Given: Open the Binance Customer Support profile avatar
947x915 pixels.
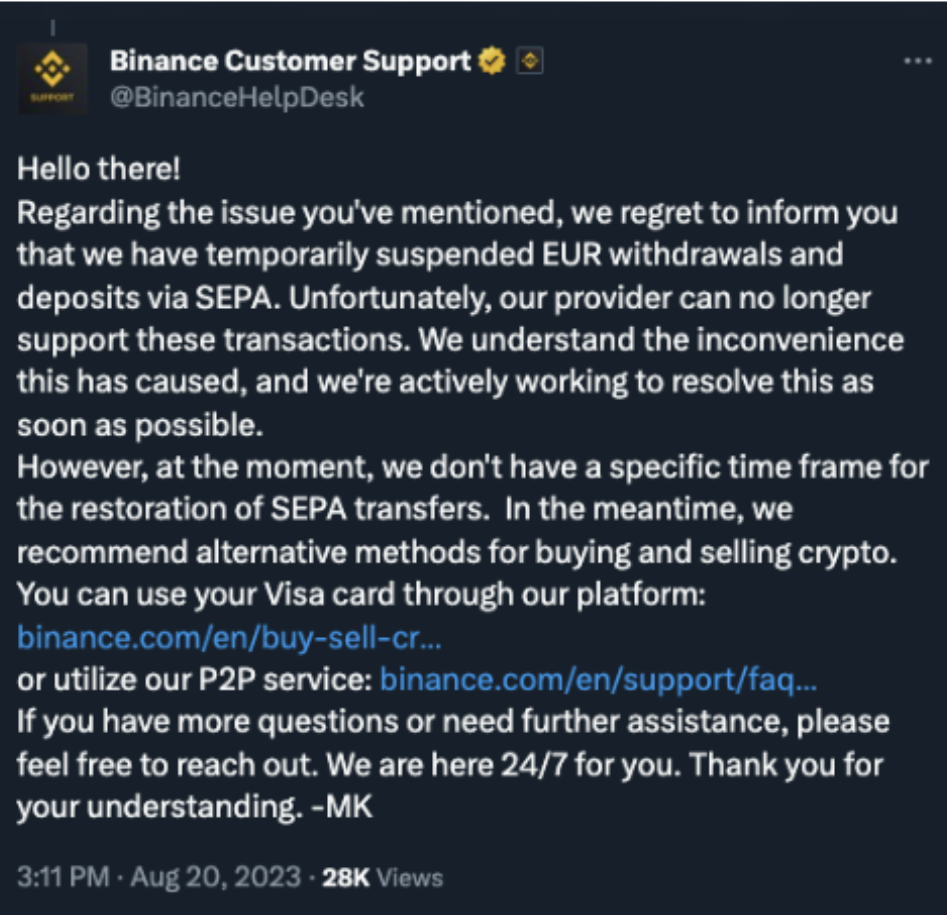Looking at the screenshot, I should (x=53, y=79).
